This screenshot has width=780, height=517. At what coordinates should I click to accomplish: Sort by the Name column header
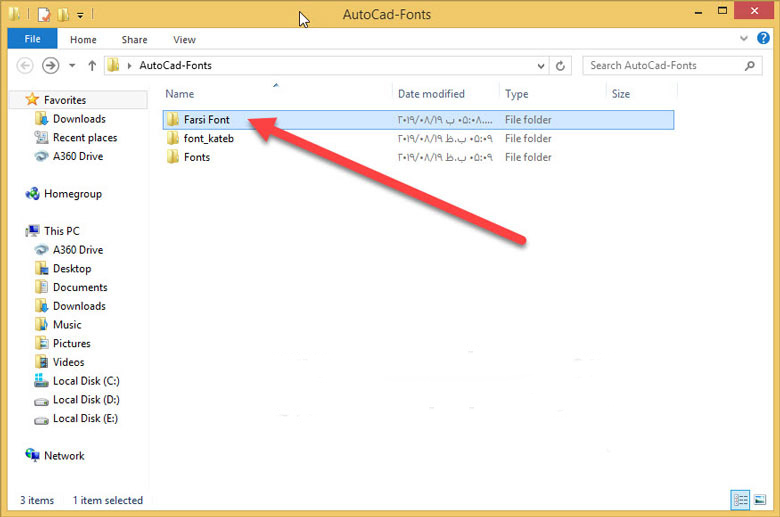(x=180, y=94)
